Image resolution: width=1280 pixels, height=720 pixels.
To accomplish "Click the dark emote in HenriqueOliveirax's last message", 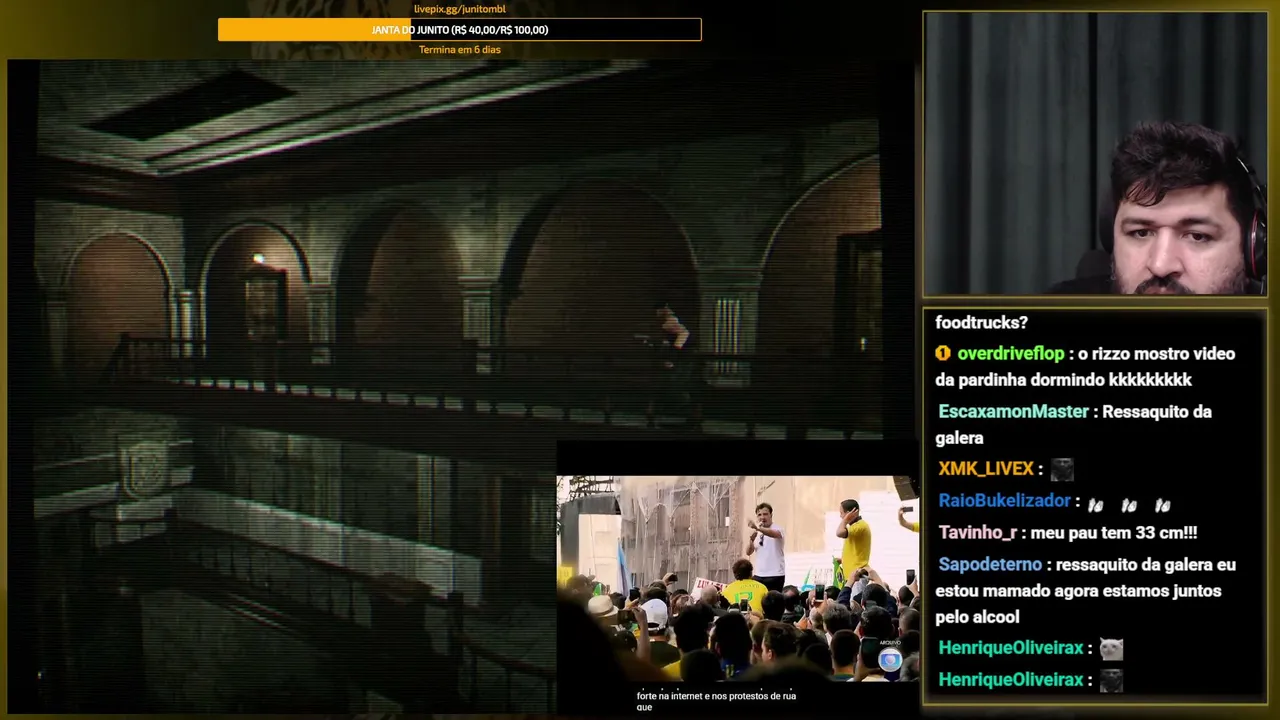I will [x=1111, y=681].
